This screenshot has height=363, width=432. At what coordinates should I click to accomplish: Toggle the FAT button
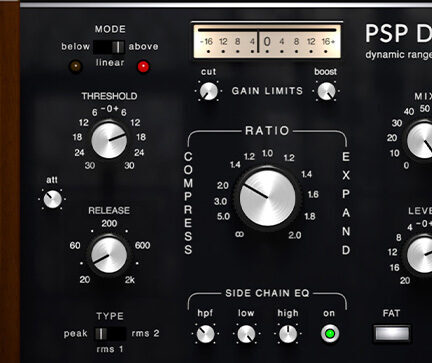pos(392,333)
